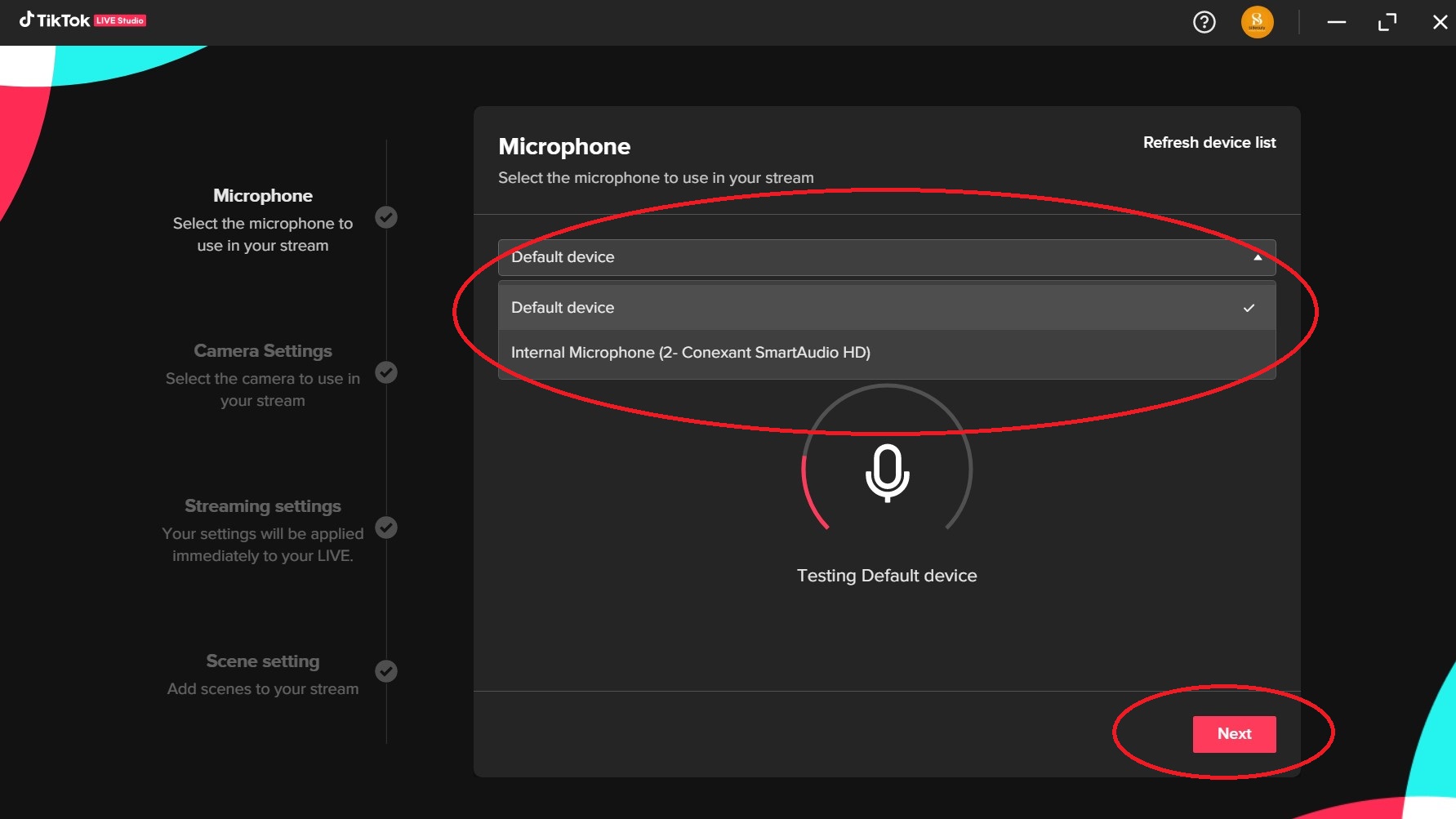The height and width of the screenshot is (819, 1456).
Task: Go to the Microphone setup step
Action: click(262, 196)
